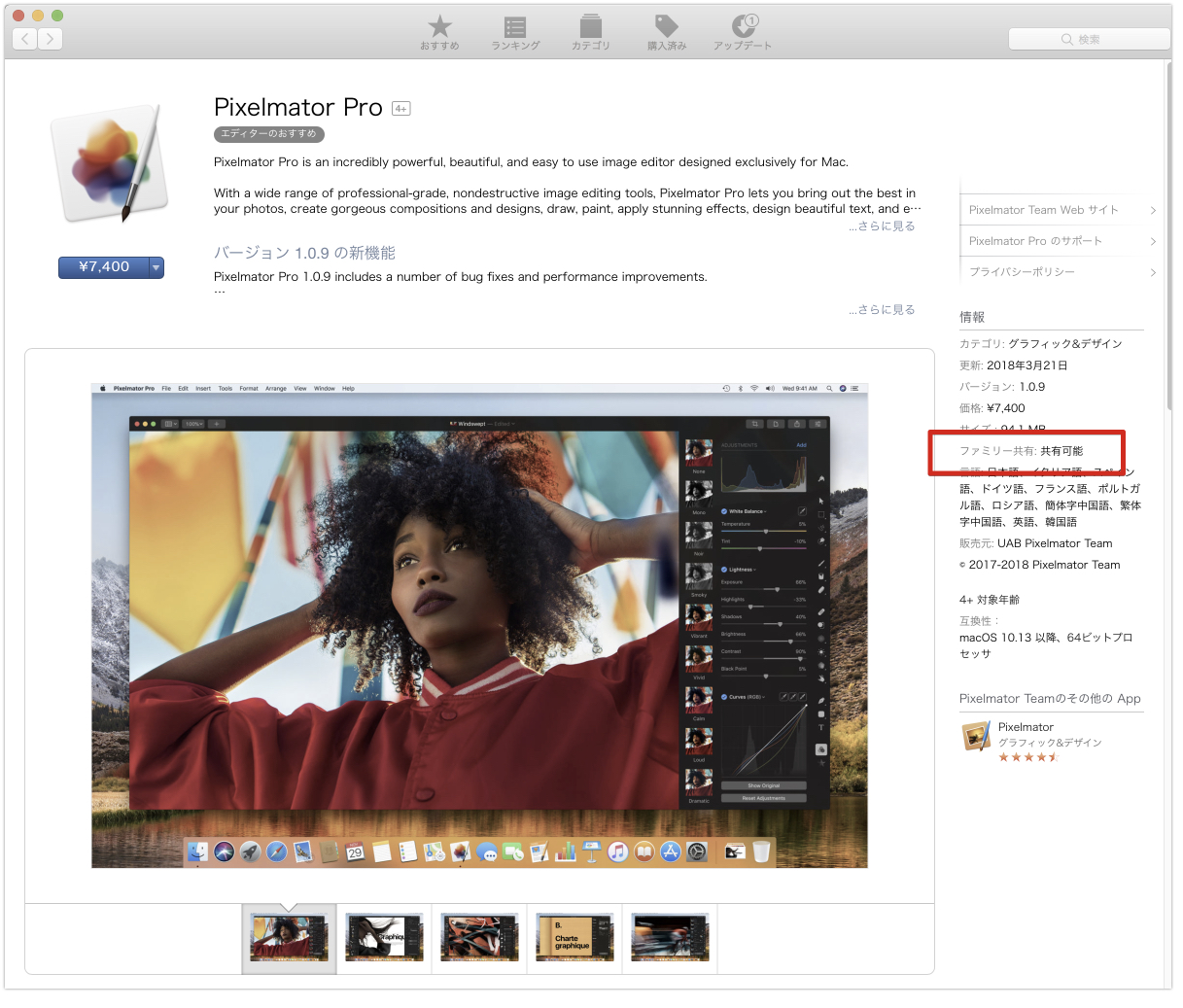Image resolution: width=1183 pixels, height=1008 pixels.
Task: Click the Pixelmator Teamのその他の App heading
Action: (x=1050, y=699)
